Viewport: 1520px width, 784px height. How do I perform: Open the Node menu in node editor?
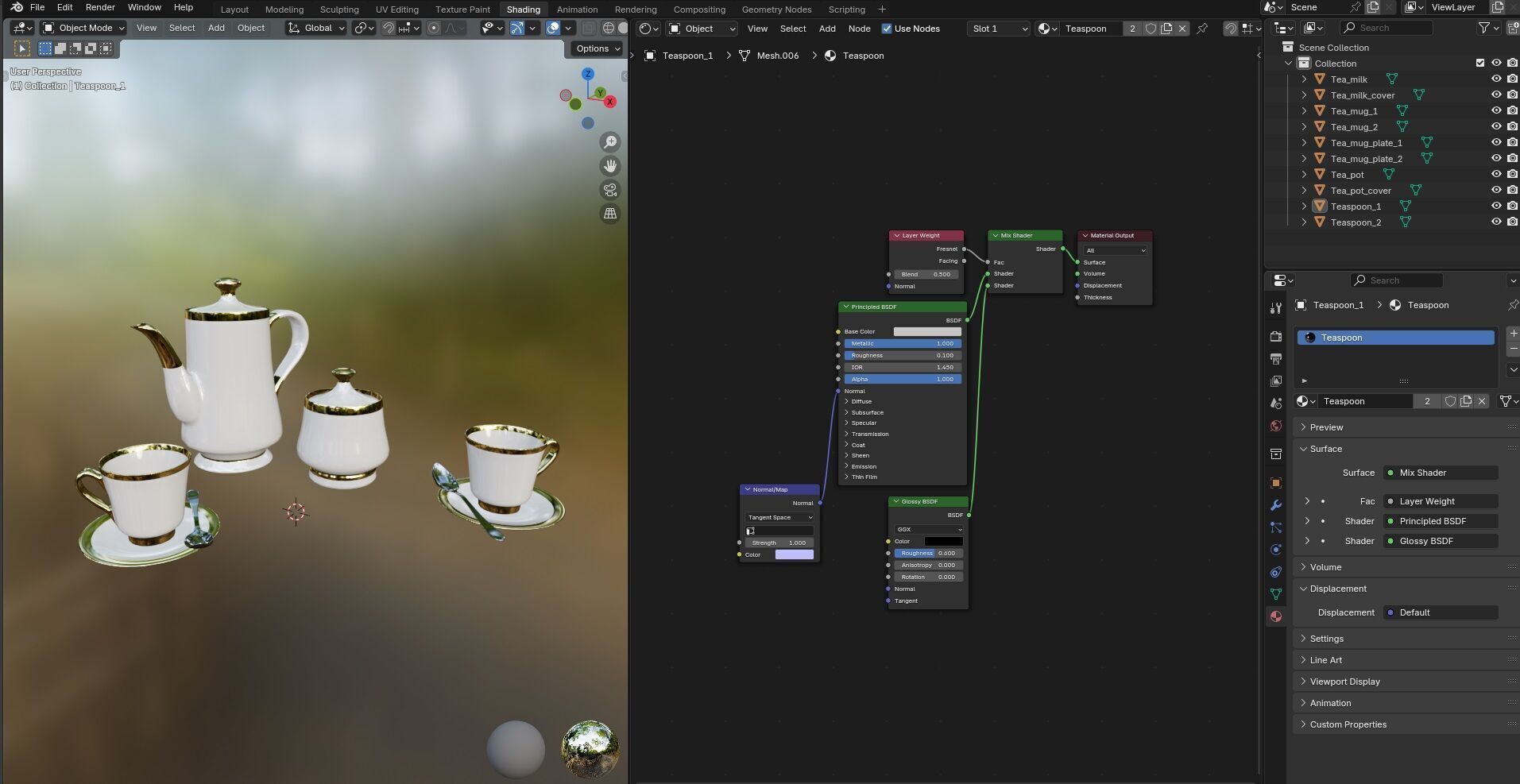pyautogui.click(x=859, y=29)
